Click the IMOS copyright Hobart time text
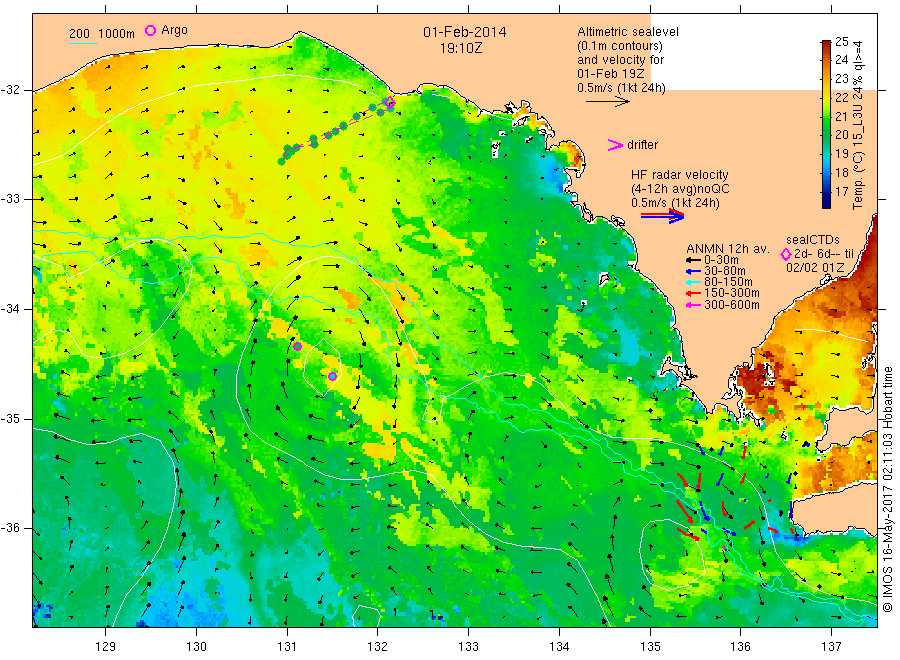900x660 pixels. (889, 490)
